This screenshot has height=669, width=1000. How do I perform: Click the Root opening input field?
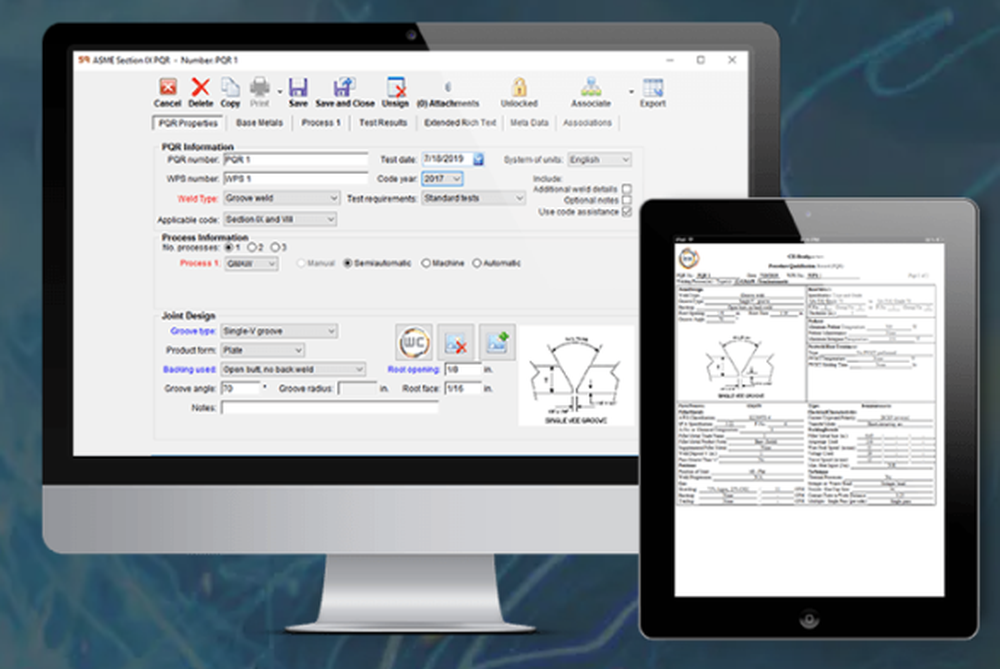point(462,369)
